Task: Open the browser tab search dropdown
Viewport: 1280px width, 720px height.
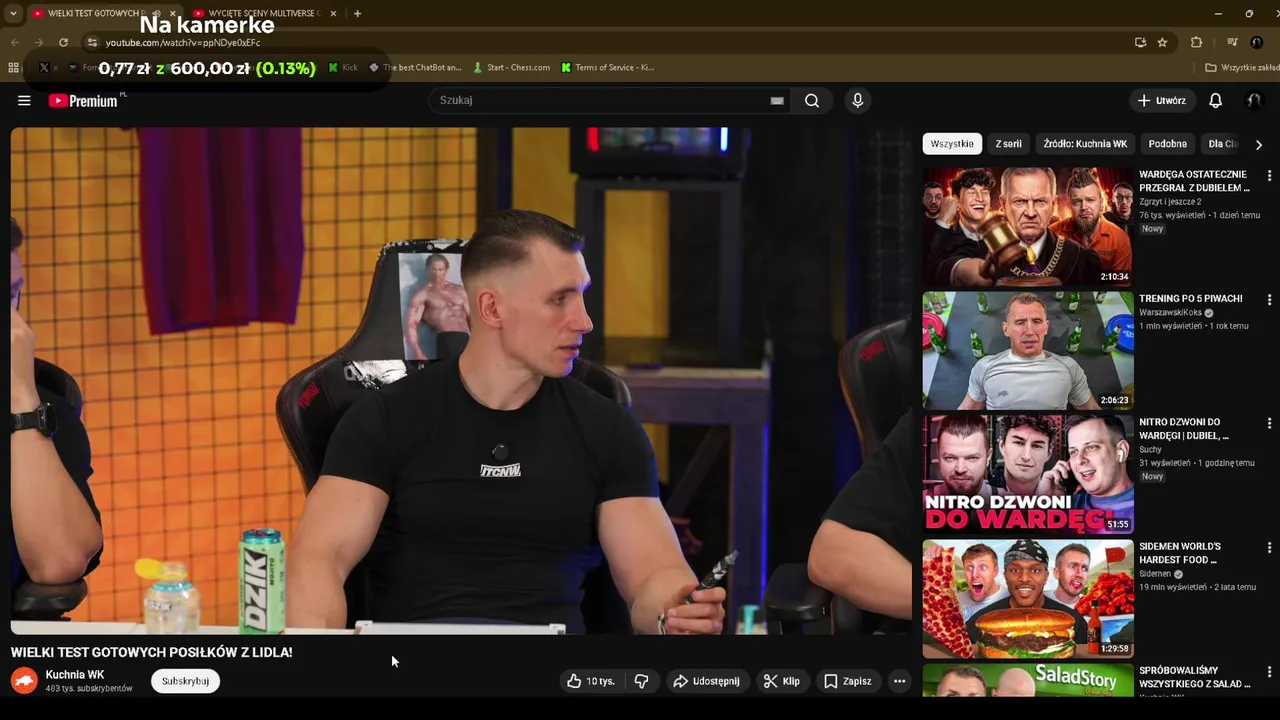Action: point(13,13)
